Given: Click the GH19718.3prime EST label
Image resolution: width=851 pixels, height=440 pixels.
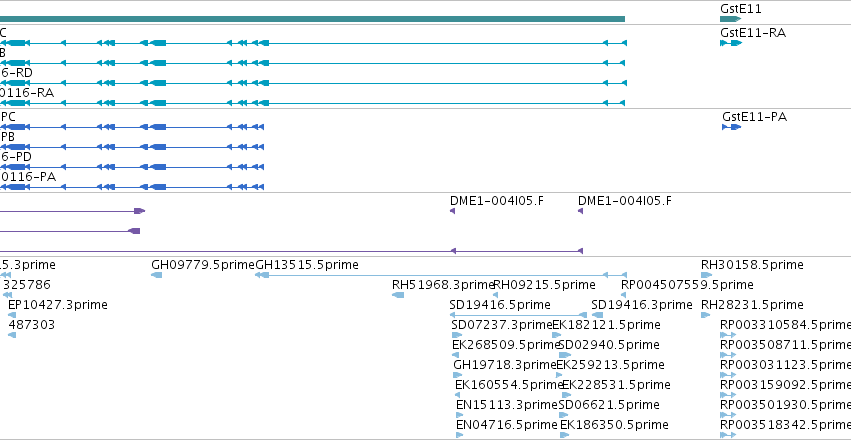Looking at the screenshot, I should click(x=505, y=365).
